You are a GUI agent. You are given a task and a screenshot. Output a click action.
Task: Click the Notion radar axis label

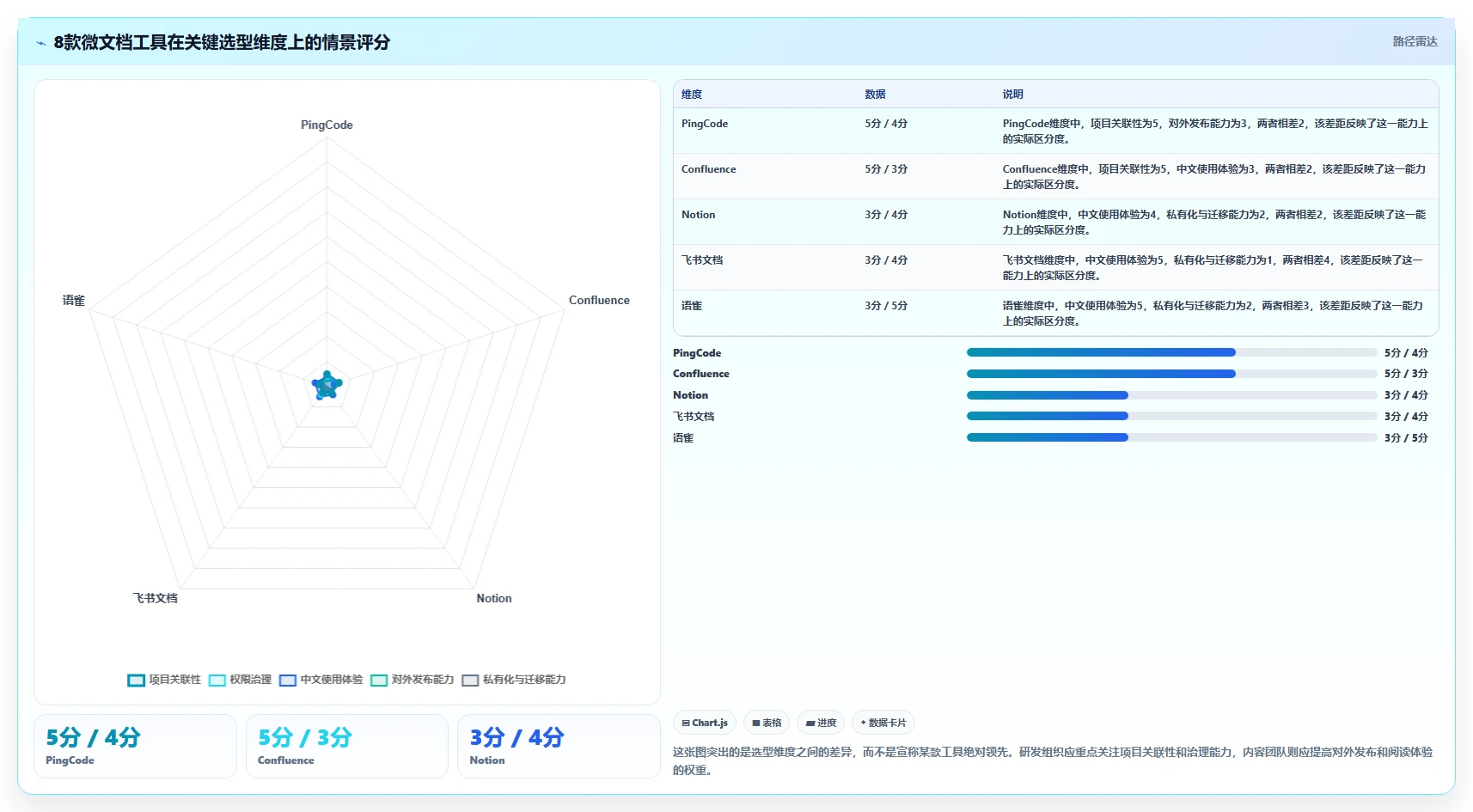pyautogui.click(x=494, y=598)
